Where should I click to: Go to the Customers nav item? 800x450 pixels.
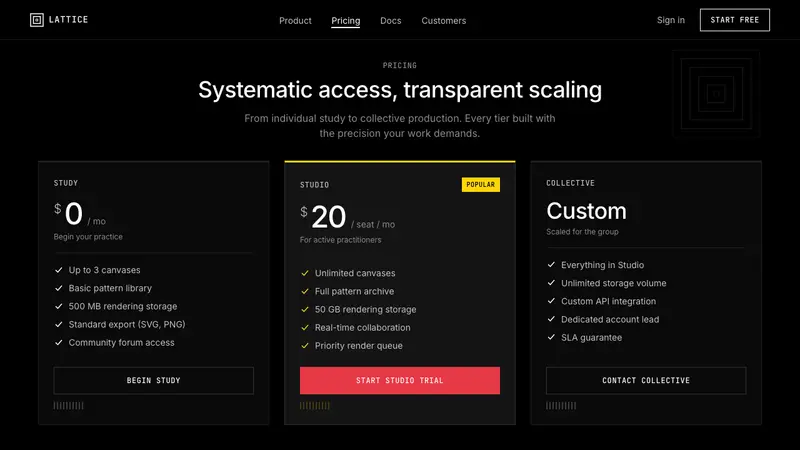(x=443, y=21)
